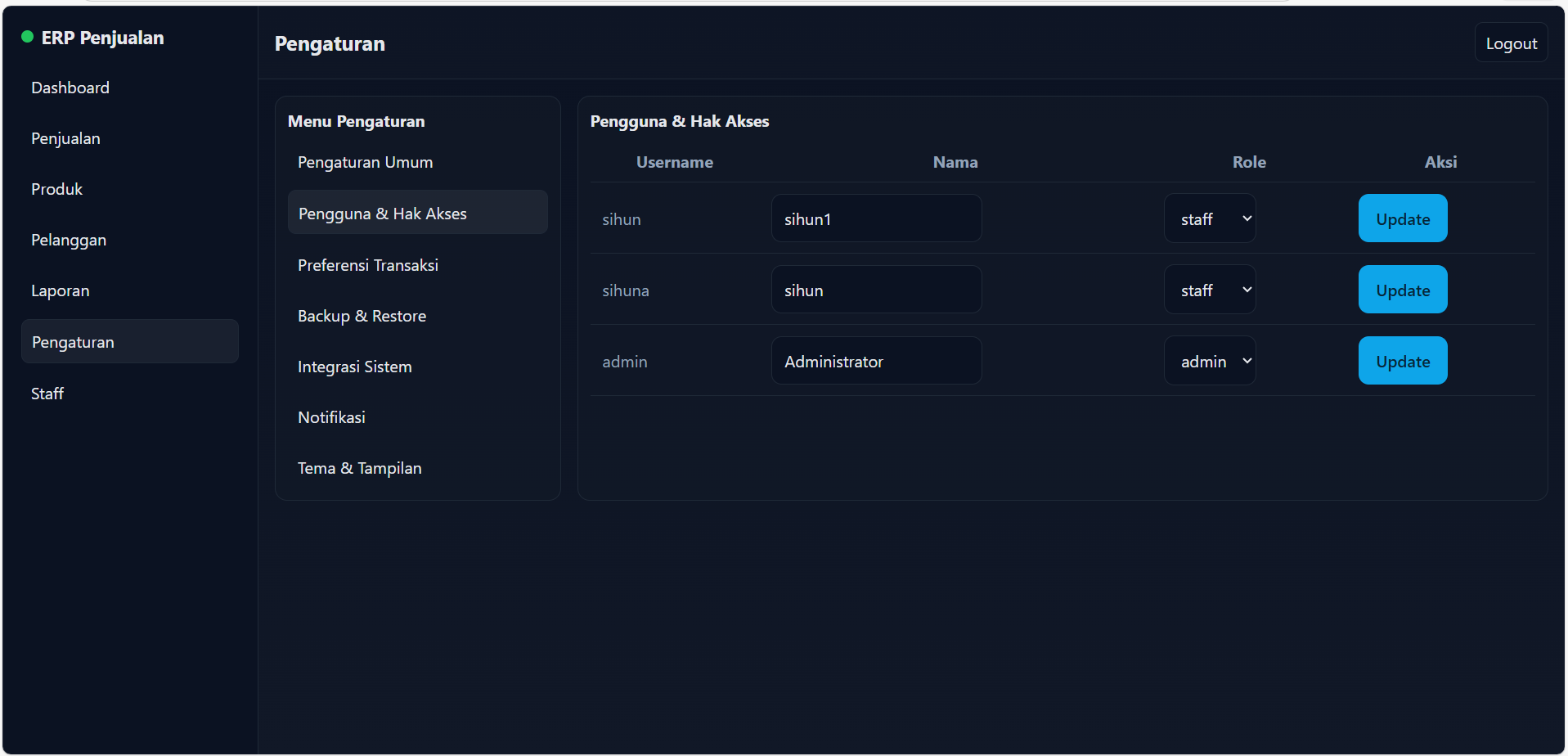Viewport: 1568px width, 756px height.
Task: Navigate to Pelanggan in sidebar
Action: tap(69, 240)
